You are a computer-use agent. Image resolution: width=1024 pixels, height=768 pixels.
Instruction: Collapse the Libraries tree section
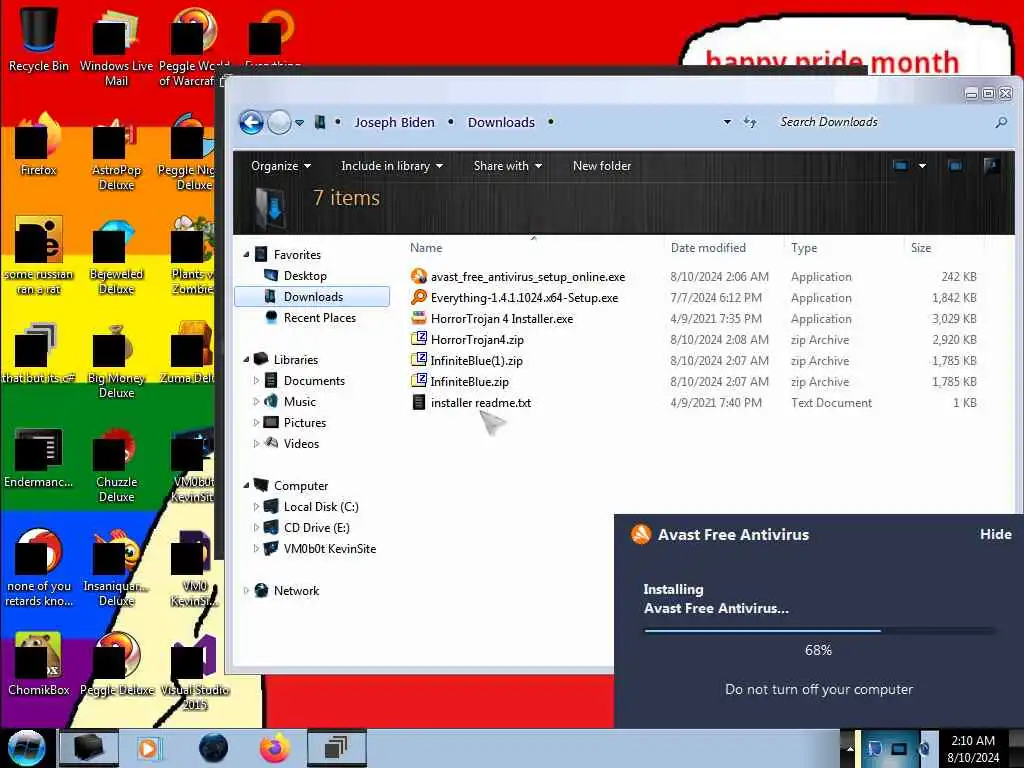coord(246,359)
